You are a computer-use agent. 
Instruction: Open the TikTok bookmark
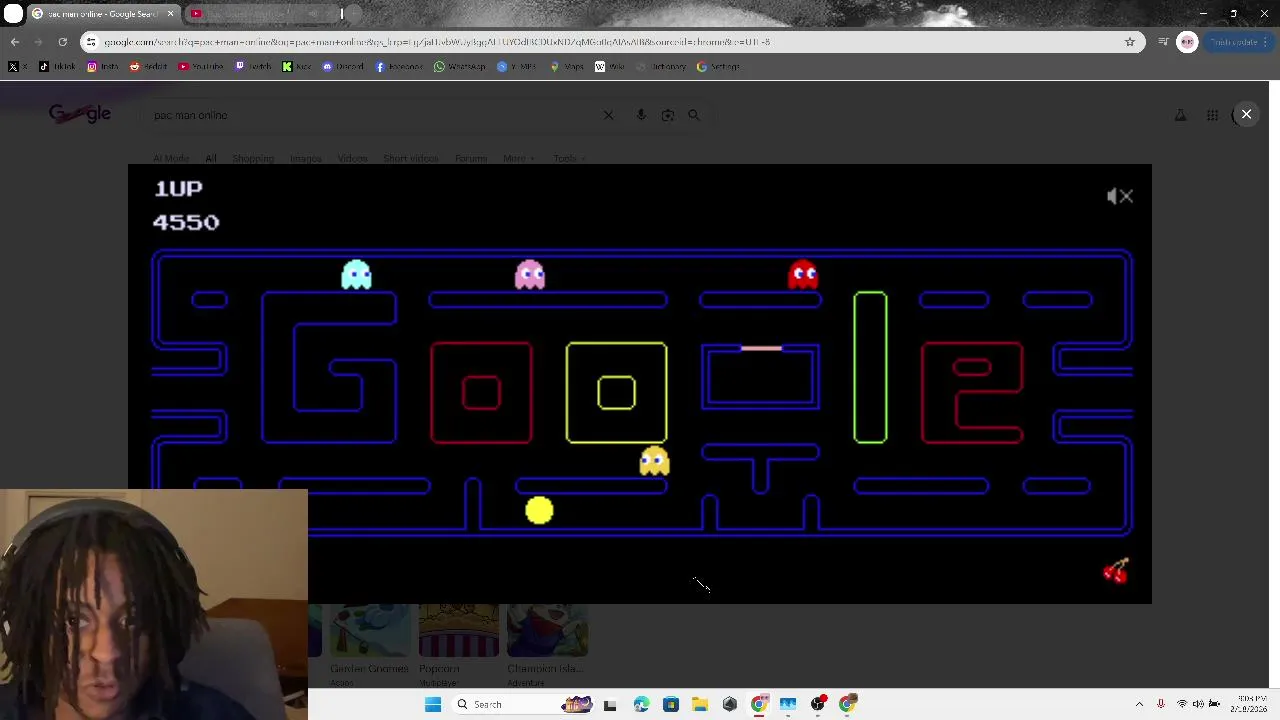57,67
